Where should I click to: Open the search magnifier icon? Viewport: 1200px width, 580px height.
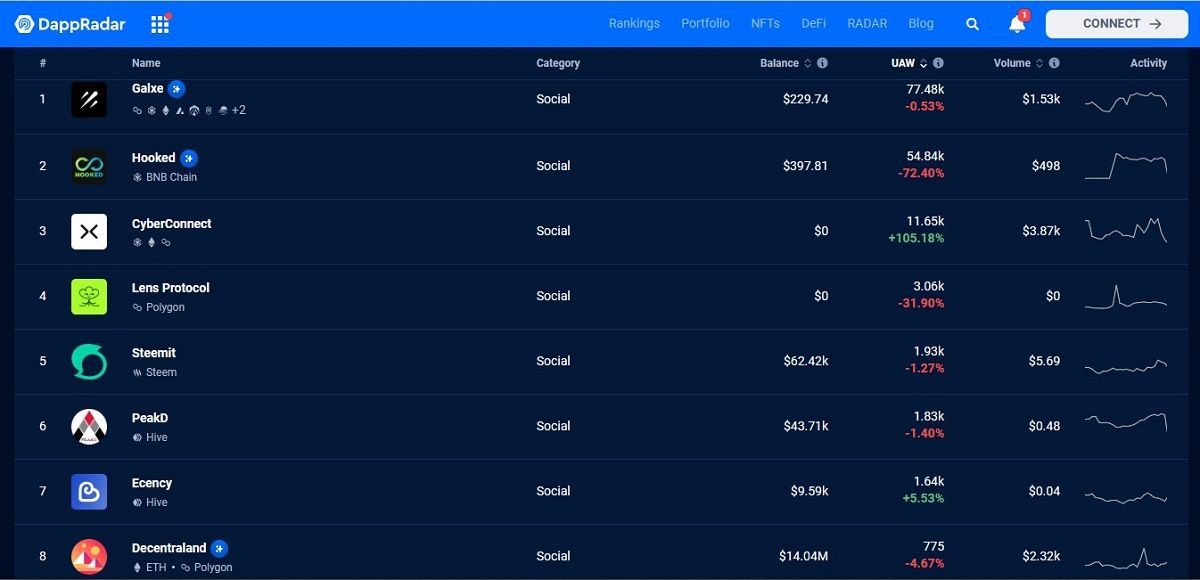972,24
